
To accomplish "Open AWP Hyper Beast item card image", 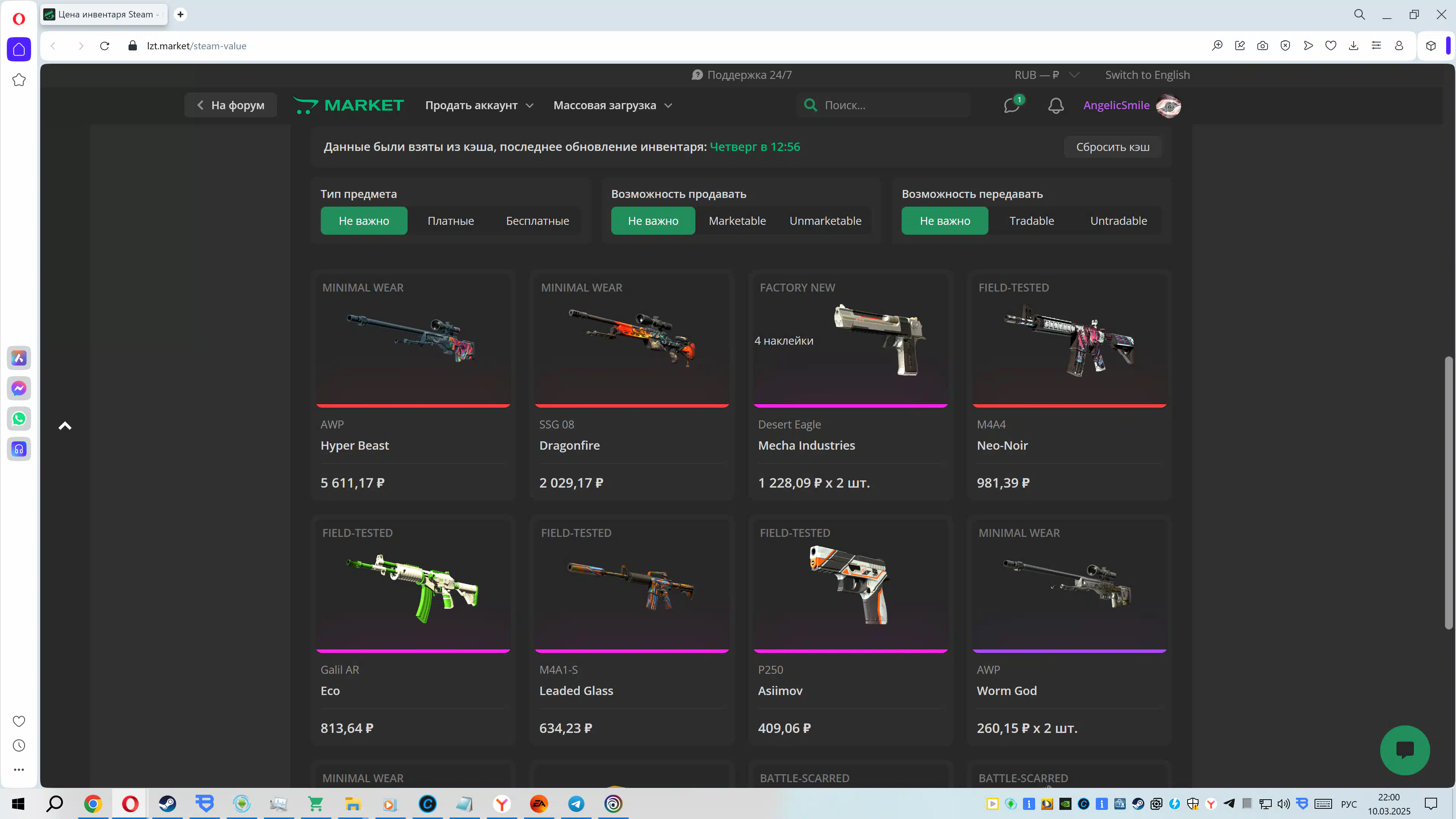I will (413, 340).
